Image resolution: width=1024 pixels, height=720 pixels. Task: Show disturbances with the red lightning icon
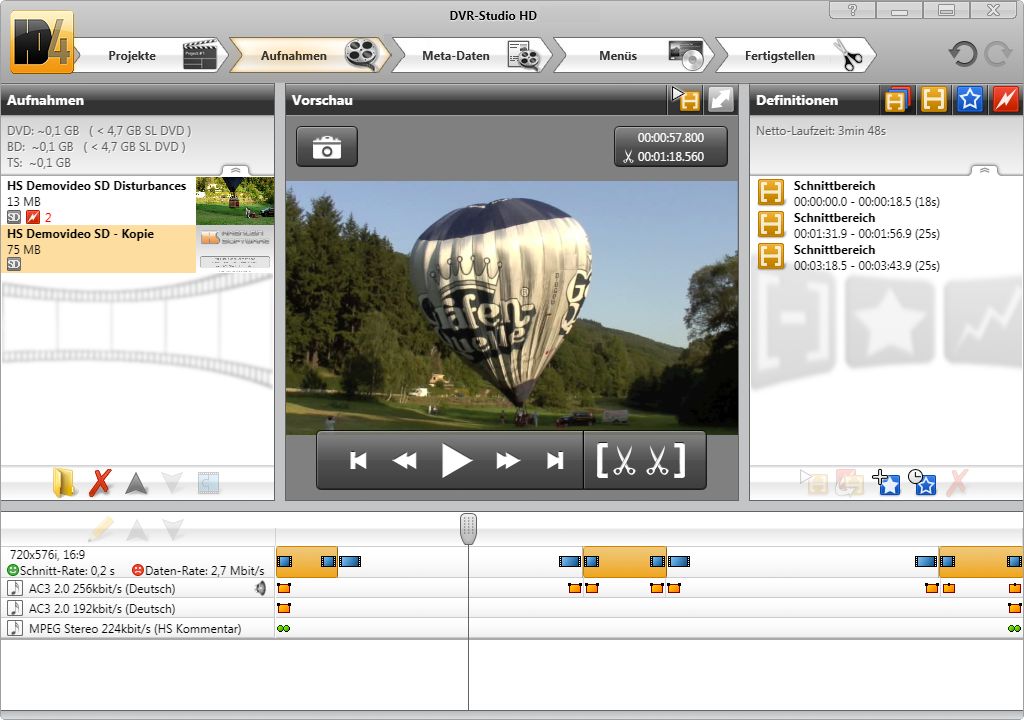coord(1004,100)
